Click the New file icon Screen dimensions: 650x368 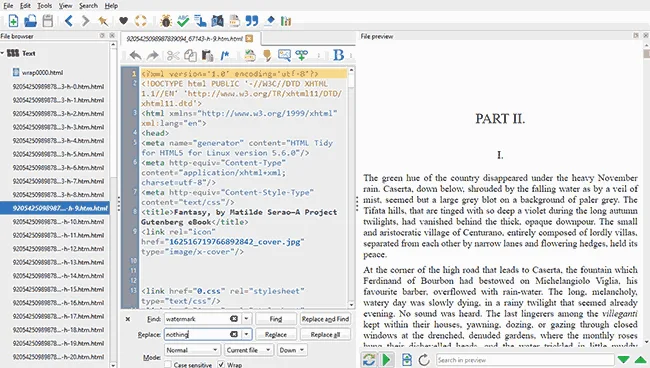pos(13,21)
